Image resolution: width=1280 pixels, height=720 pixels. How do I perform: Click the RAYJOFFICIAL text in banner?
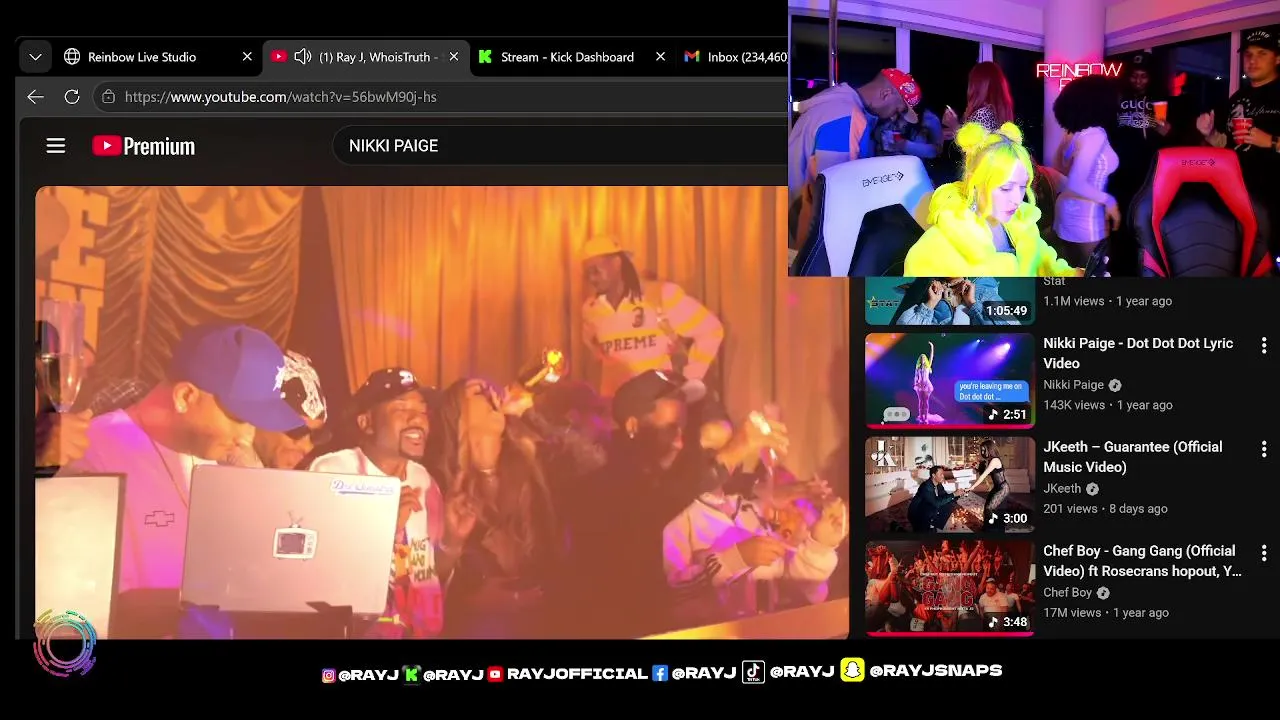577,674
